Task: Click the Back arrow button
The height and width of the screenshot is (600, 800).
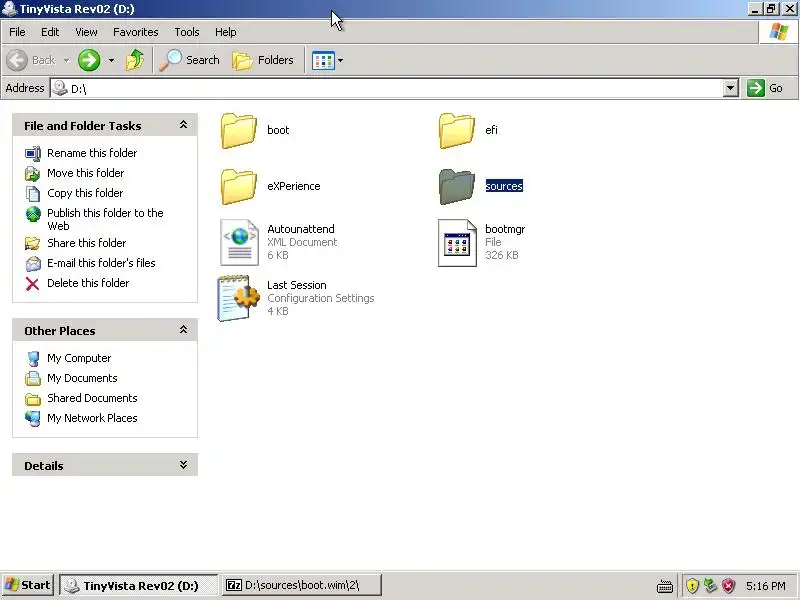Action: click(17, 60)
